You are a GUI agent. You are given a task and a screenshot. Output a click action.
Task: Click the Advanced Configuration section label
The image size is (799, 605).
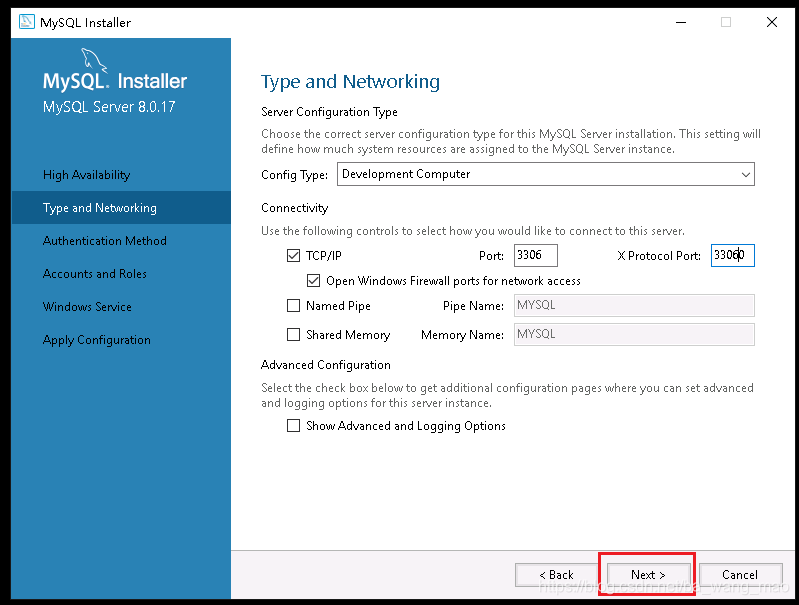pyautogui.click(x=326, y=365)
